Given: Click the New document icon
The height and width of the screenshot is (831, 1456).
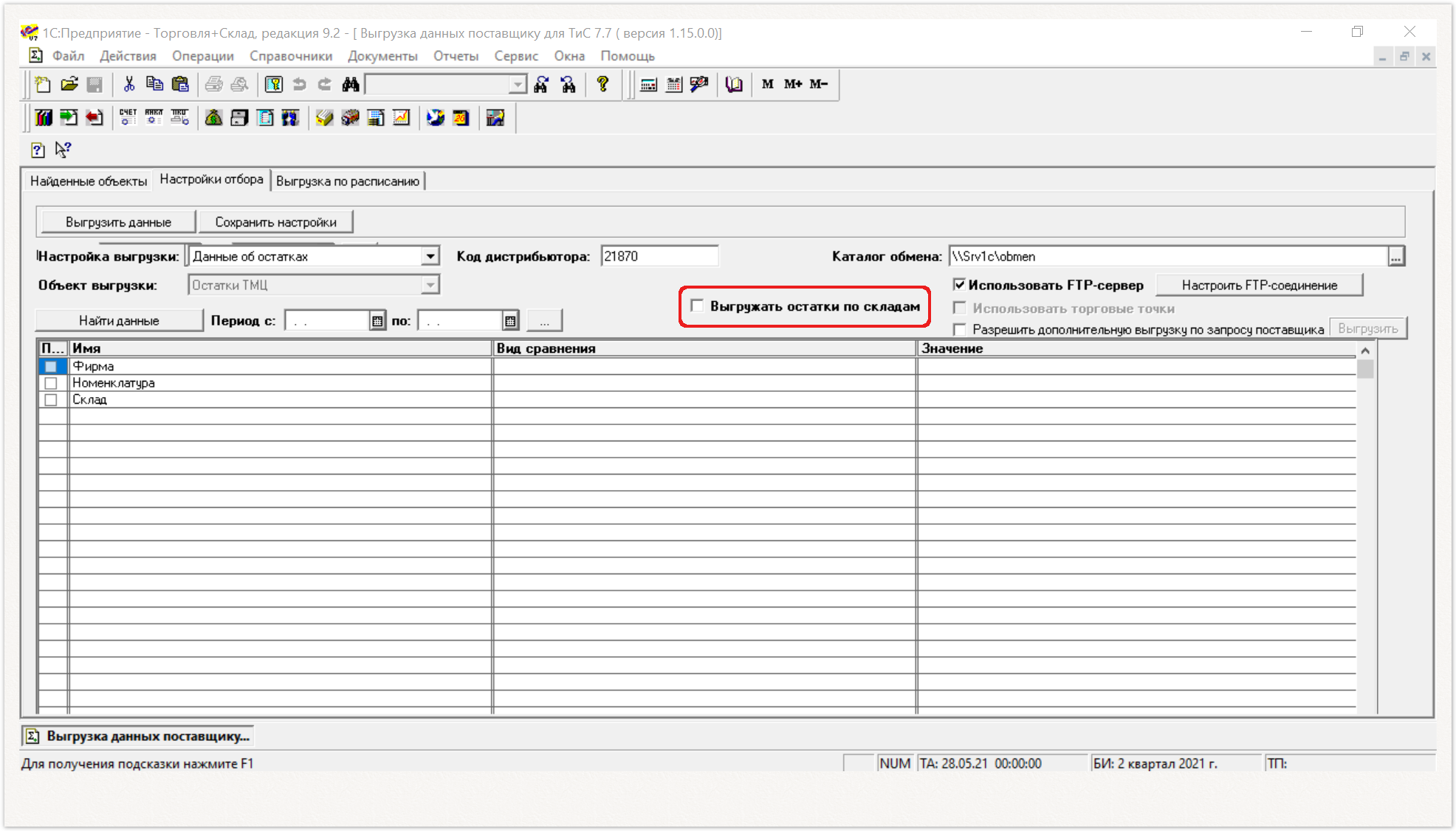Looking at the screenshot, I should (43, 84).
